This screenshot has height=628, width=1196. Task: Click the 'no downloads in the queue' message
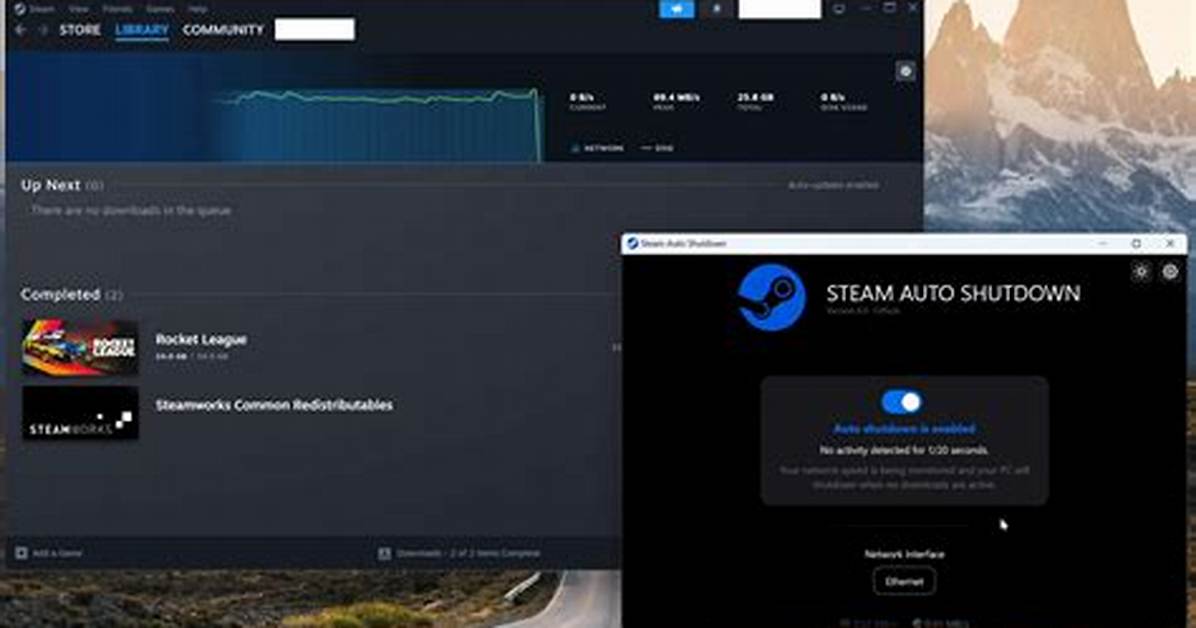click(x=130, y=210)
